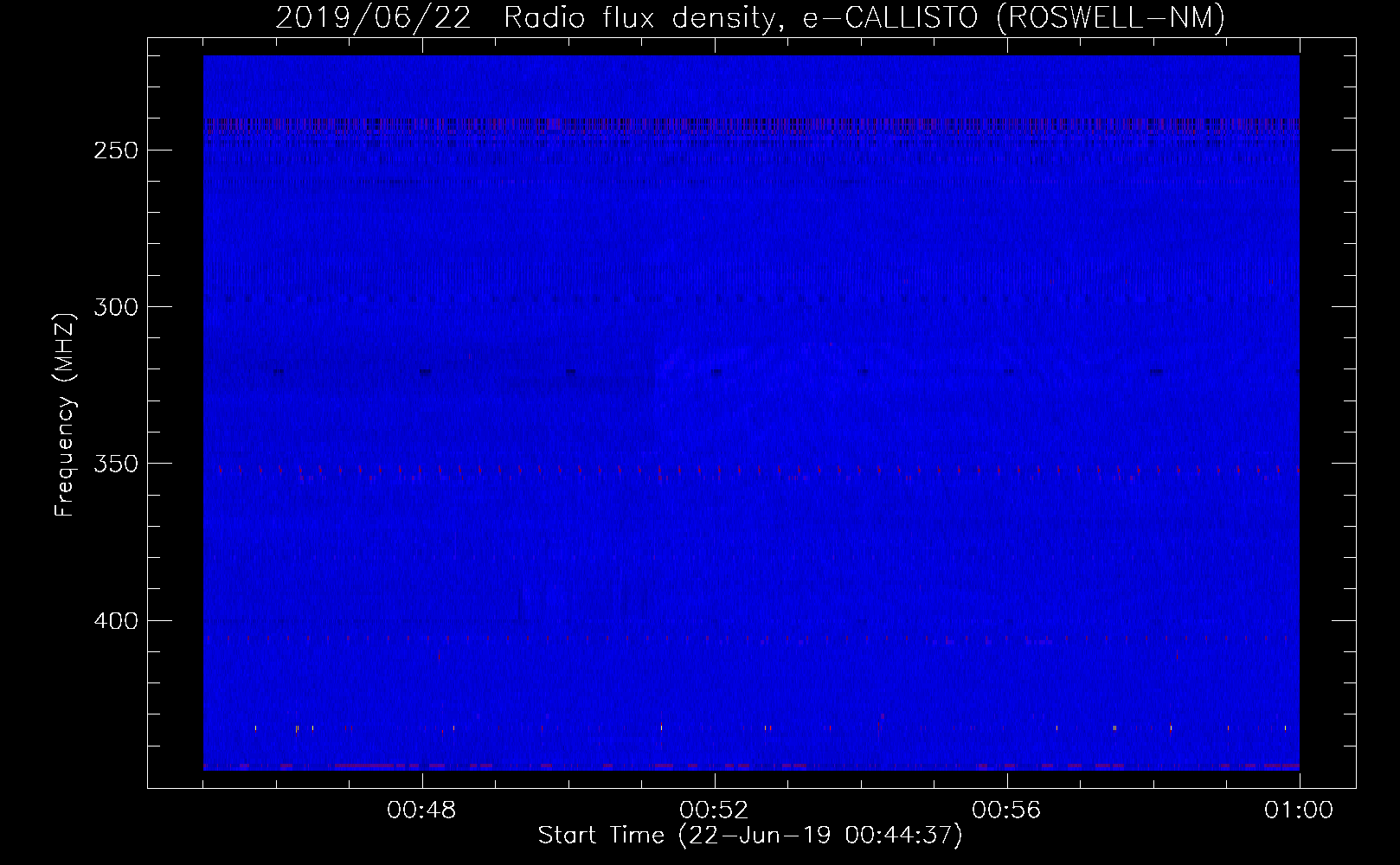Screen dimensions: 1400x865
Task: Click the 00:56 time axis label
Action: pos(1006,811)
